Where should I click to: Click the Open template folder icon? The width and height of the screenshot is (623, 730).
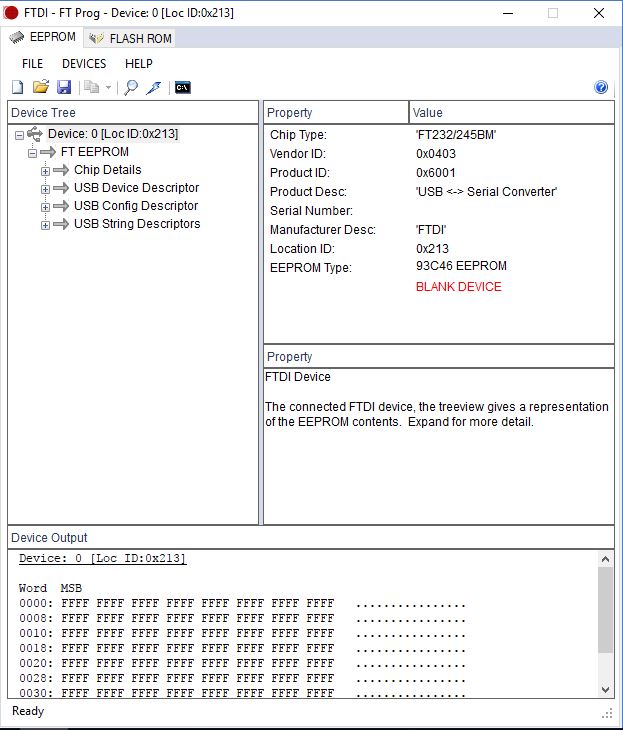tap(41, 87)
